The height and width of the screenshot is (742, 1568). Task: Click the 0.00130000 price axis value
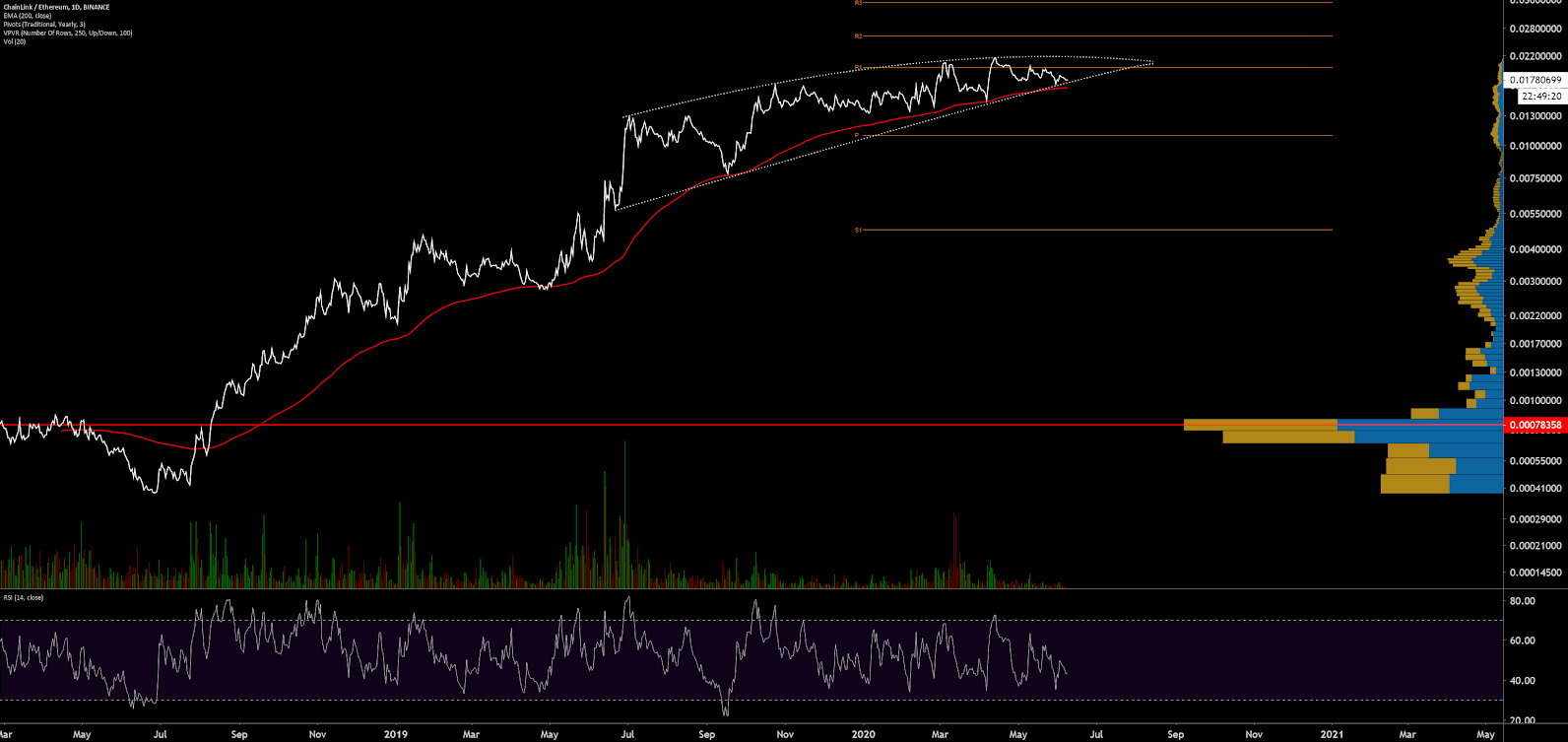tap(1535, 372)
